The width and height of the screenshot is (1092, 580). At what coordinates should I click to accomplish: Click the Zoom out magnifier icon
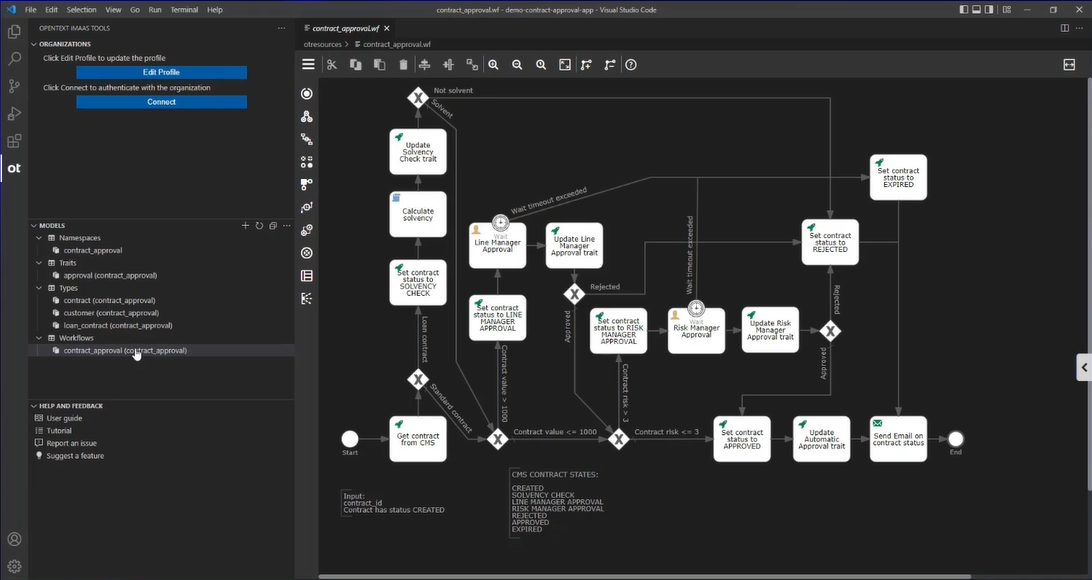(x=517, y=65)
